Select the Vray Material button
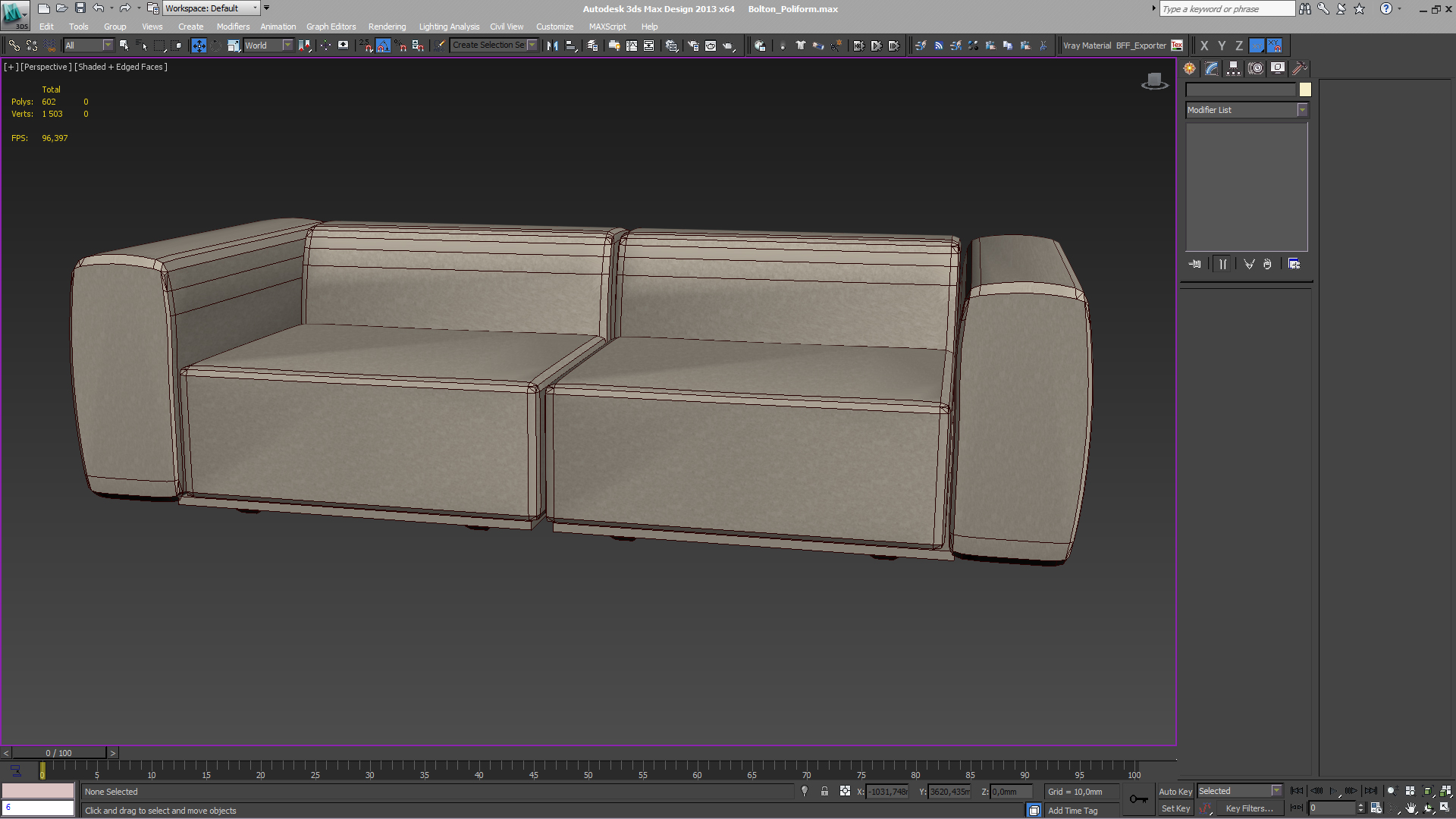1456x819 pixels. coord(1087,45)
